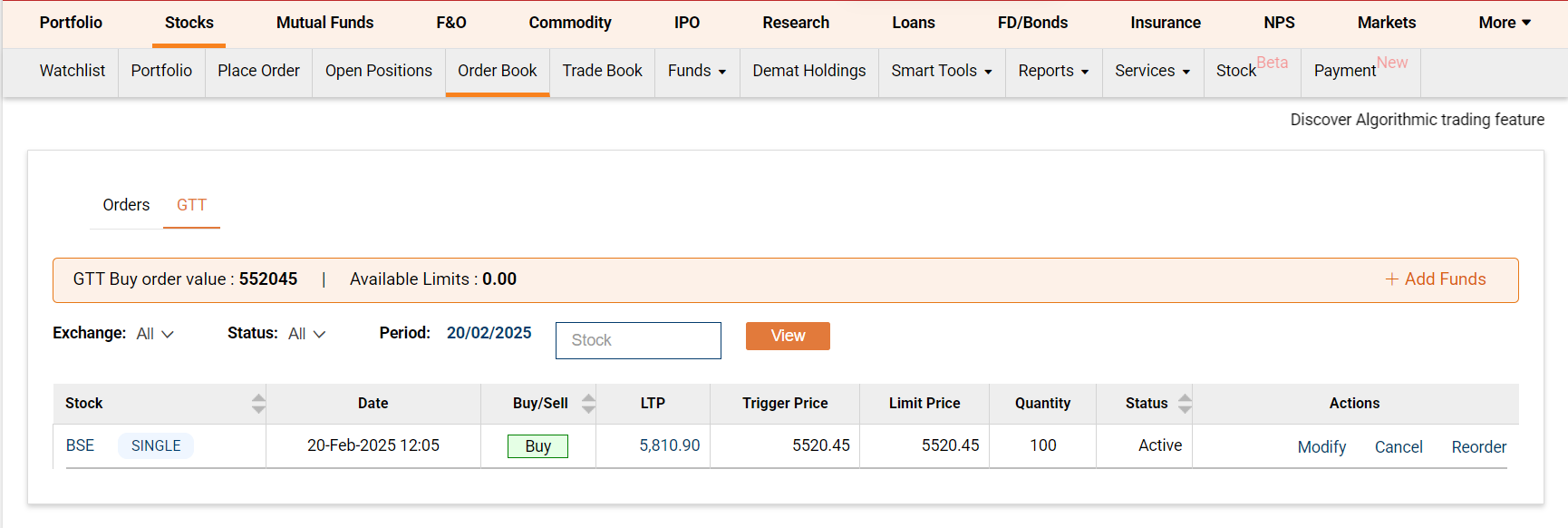Screen dimensions: 1568x528
Task: Click the View button
Action: point(787,336)
